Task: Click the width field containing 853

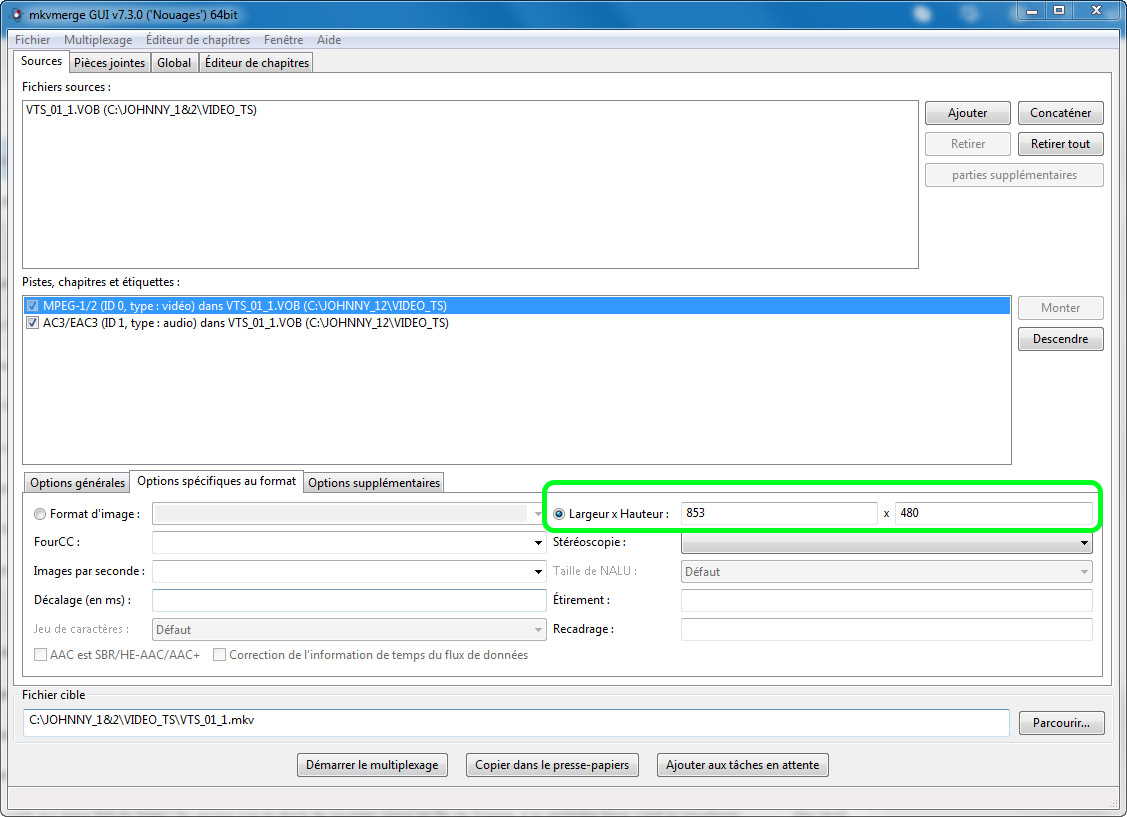Action: [x=779, y=513]
